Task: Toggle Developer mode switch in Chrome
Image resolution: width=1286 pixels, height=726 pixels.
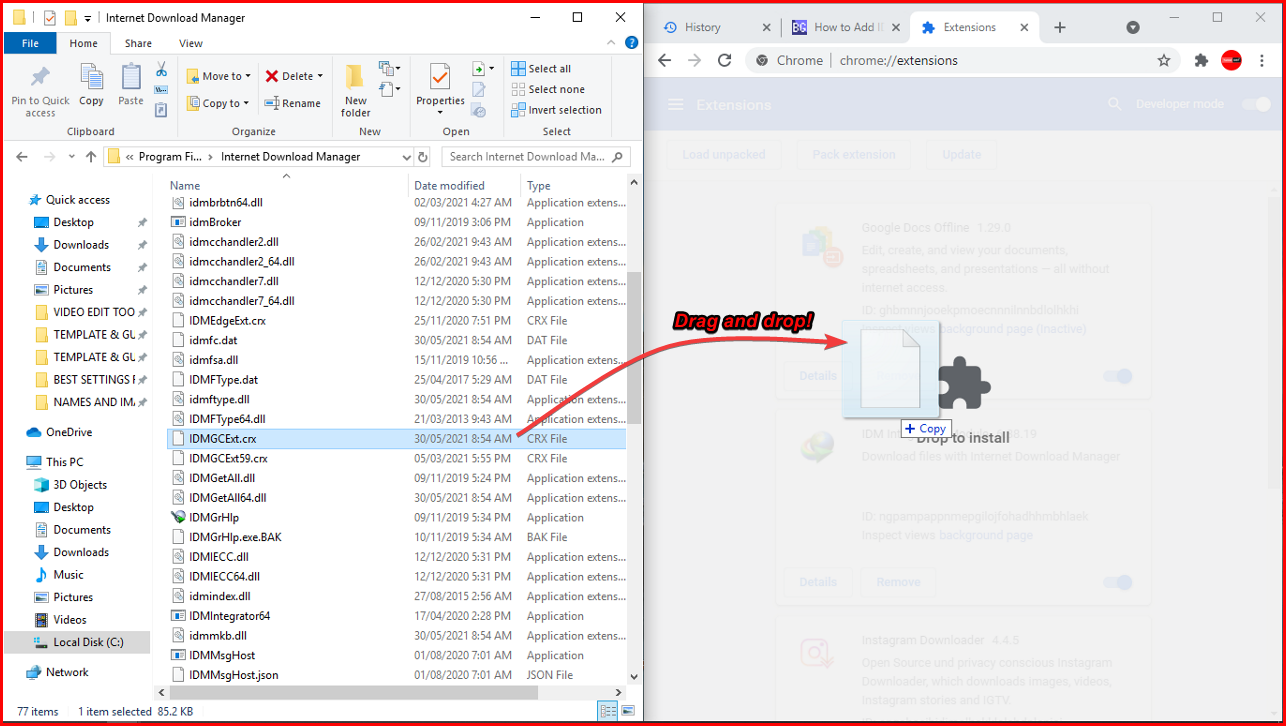Action: [1255, 104]
